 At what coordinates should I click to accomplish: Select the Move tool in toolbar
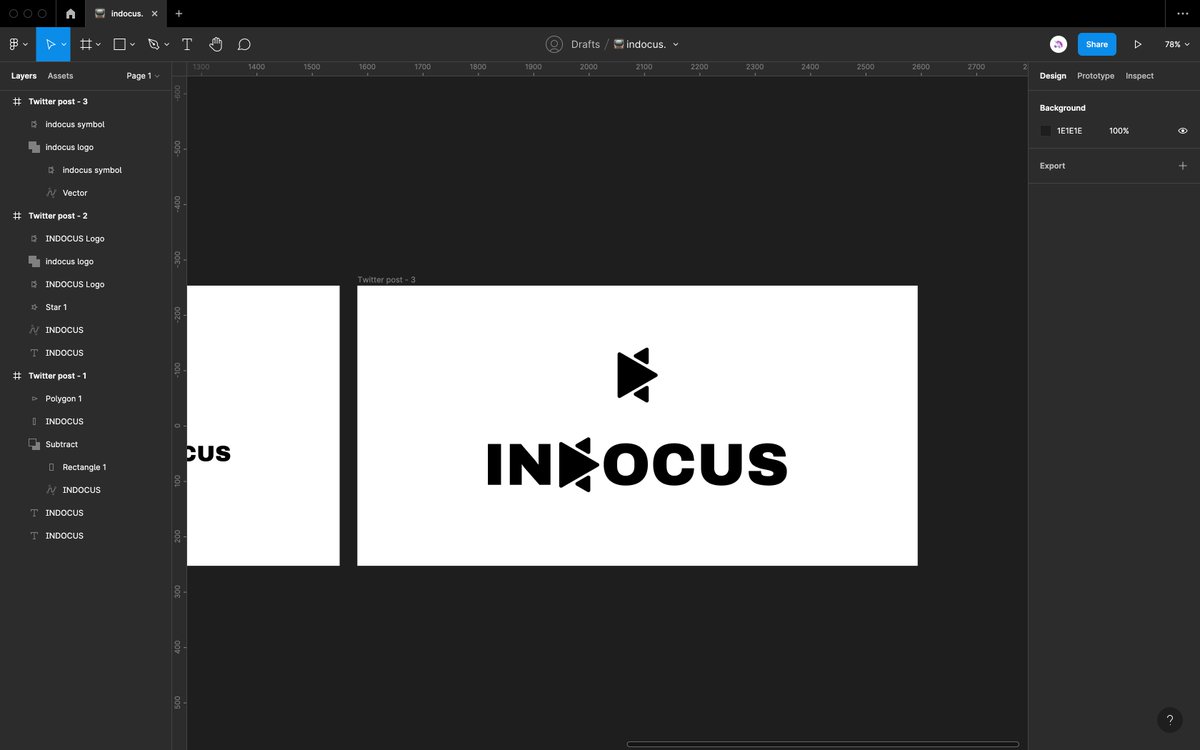49,44
